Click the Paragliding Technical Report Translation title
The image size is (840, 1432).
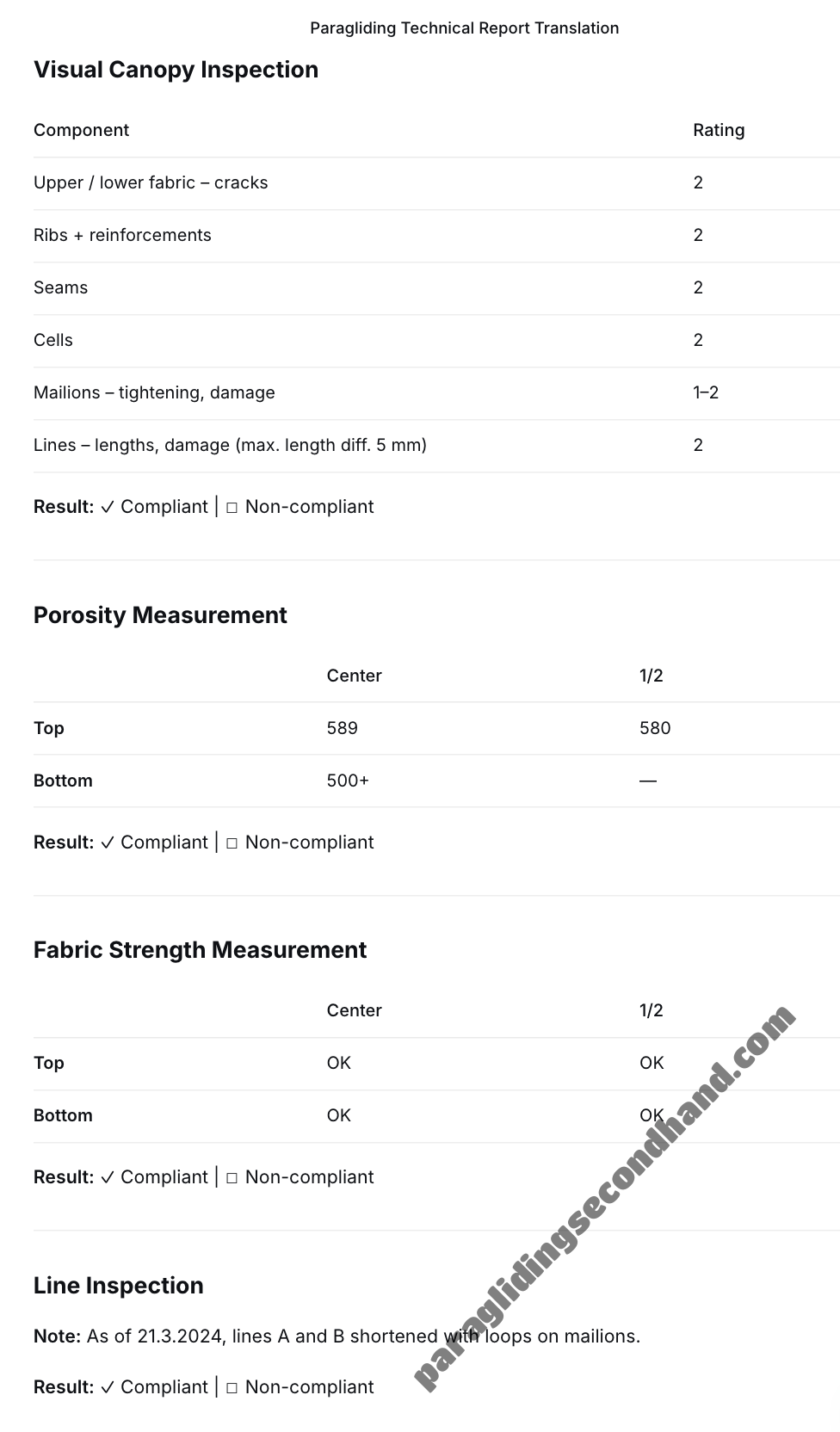pos(464,28)
